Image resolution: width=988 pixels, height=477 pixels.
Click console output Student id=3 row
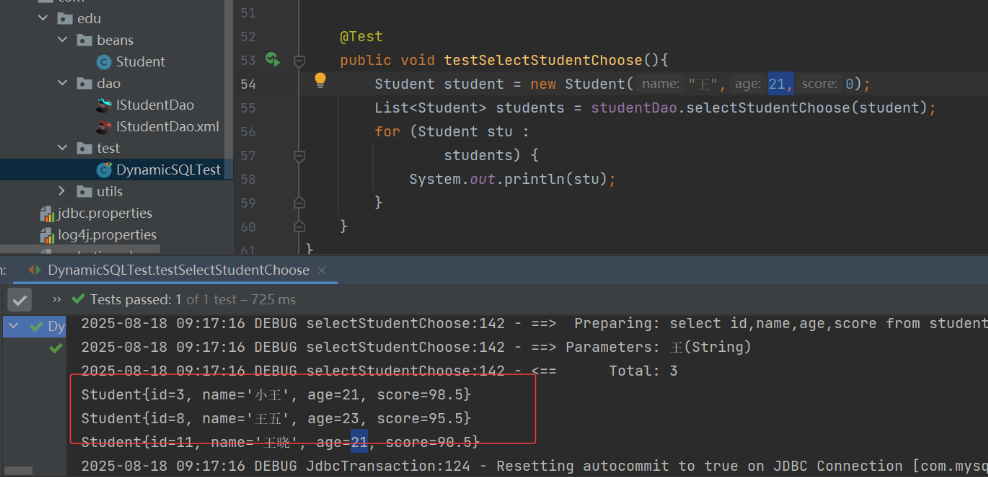click(x=276, y=395)
